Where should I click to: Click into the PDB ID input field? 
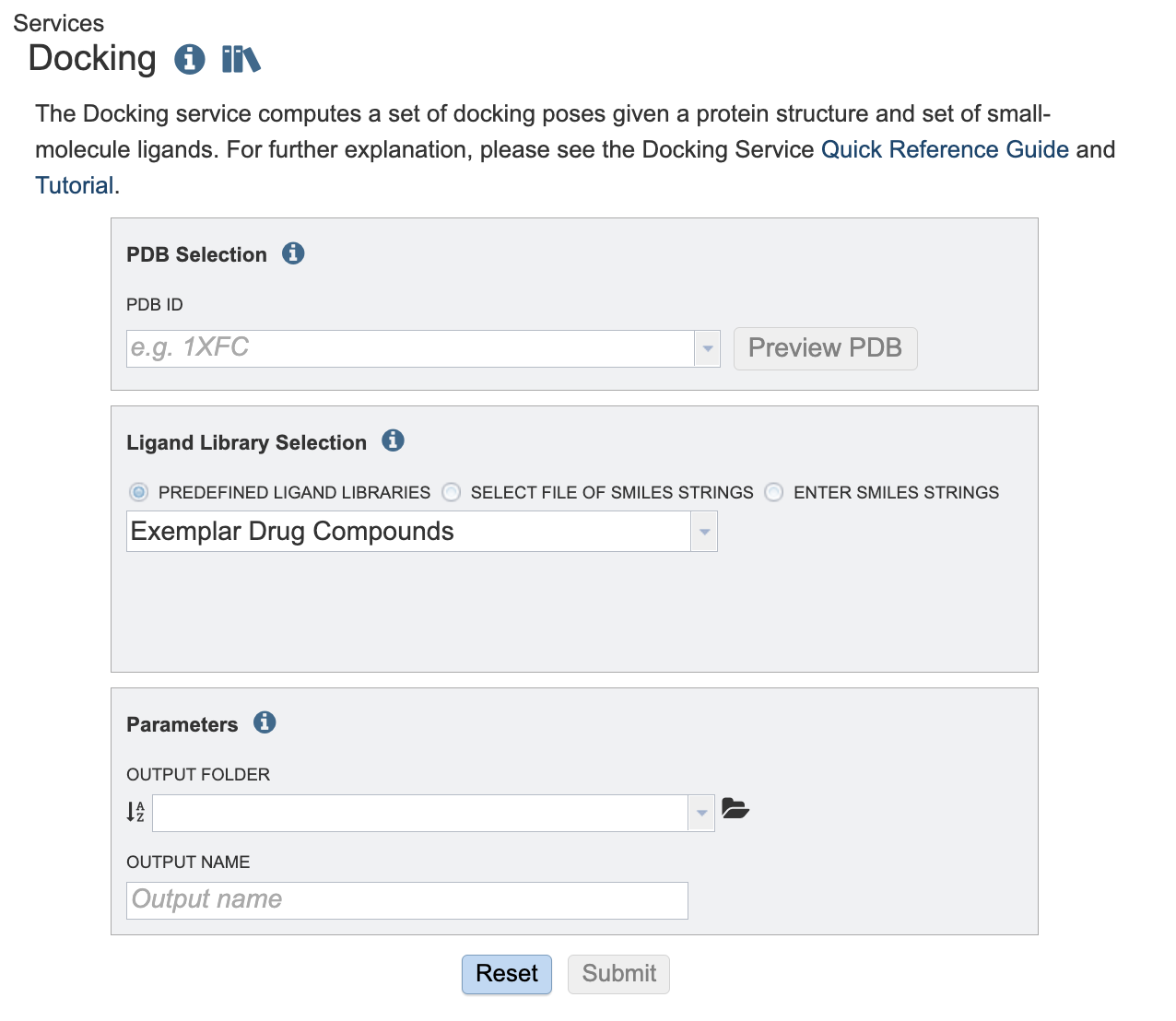[x=410, y=348]
